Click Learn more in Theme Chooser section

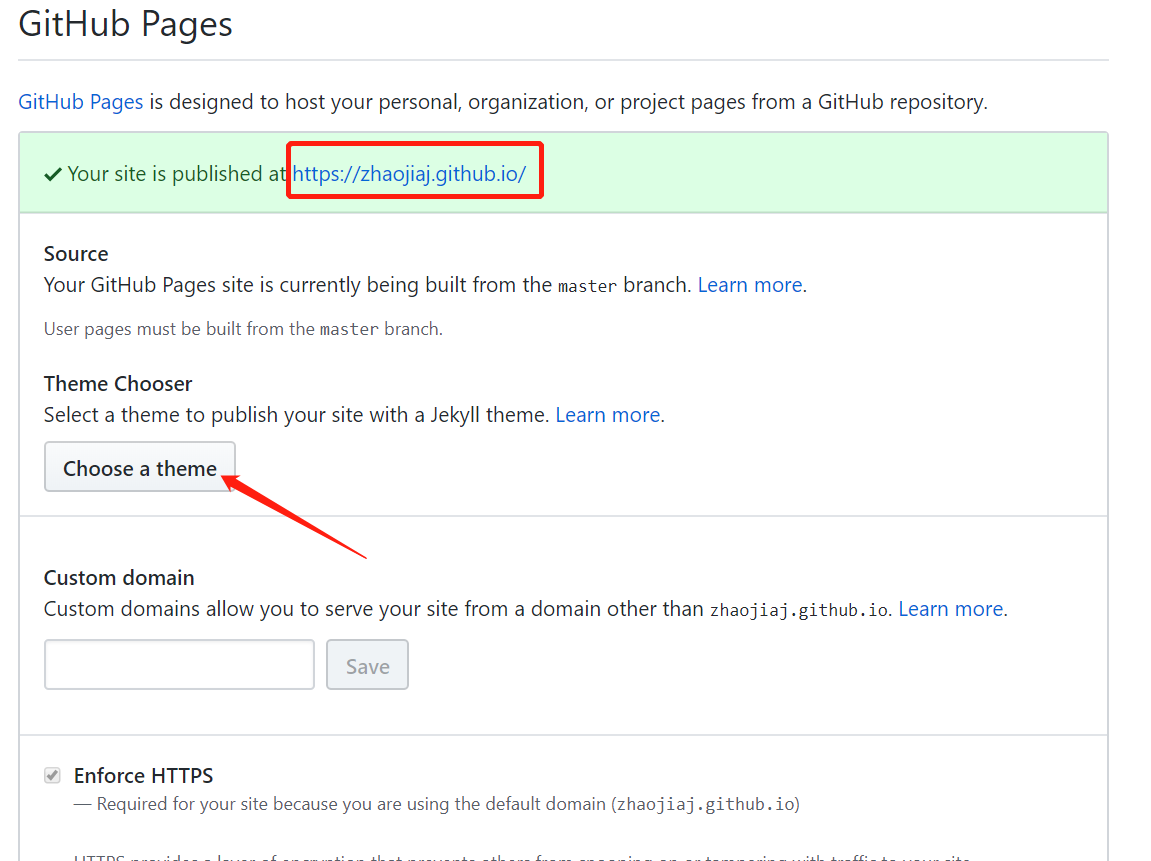pyautogui.click(x=608, y=415)
